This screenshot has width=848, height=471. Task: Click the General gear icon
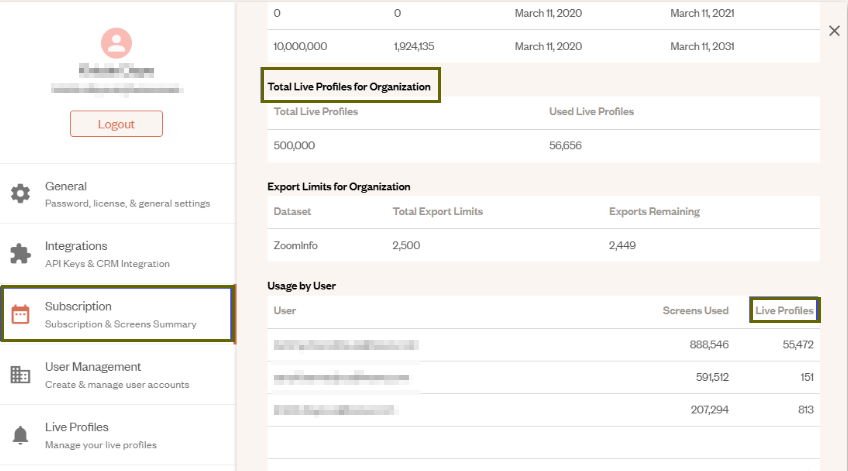click(20, 194)
